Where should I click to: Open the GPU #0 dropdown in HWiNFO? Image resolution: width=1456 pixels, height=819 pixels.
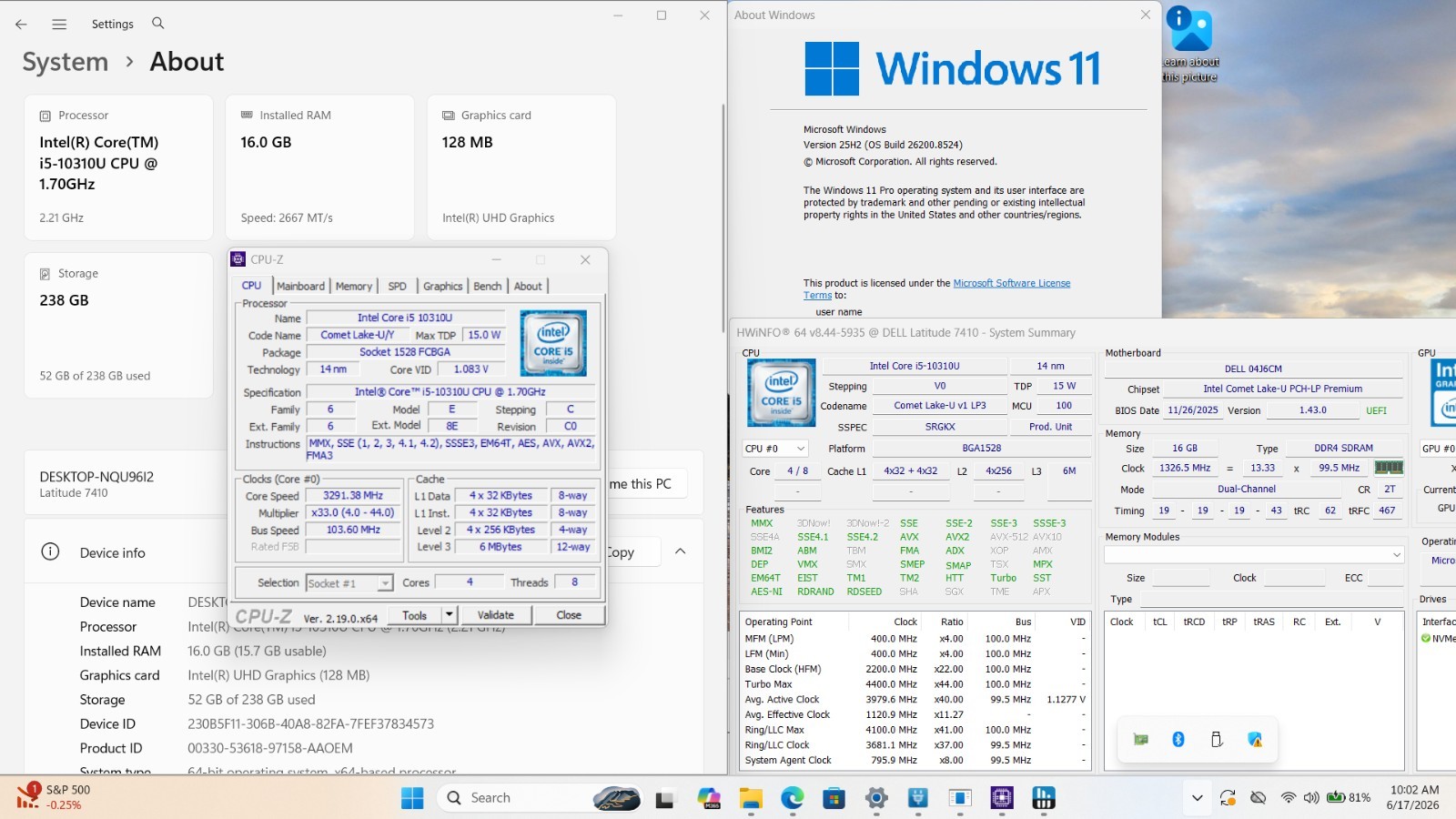pyautogui.click(x=1439, y=449)
